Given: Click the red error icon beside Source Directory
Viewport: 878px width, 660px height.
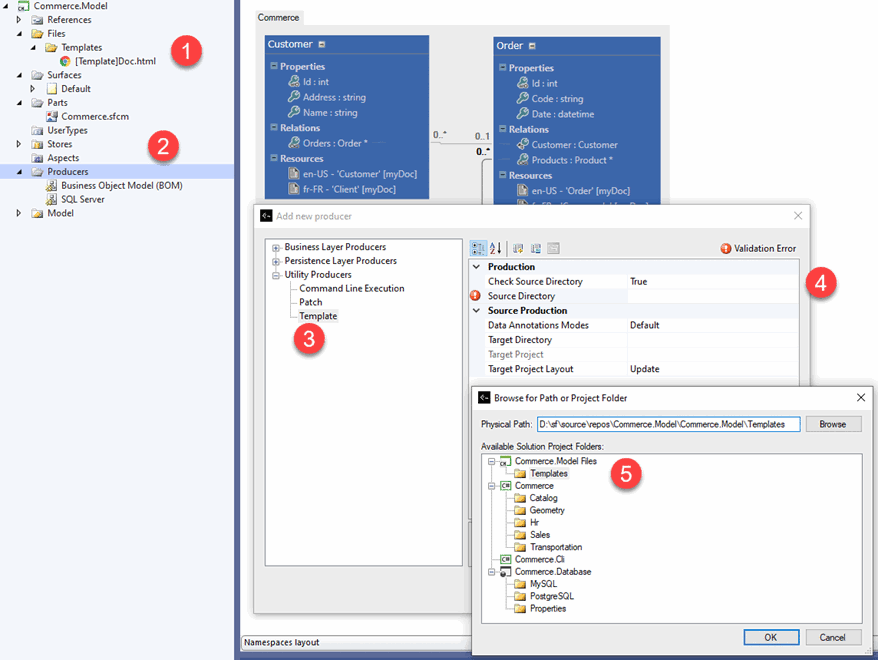Looking at the screenshot, I should [475, 296].
